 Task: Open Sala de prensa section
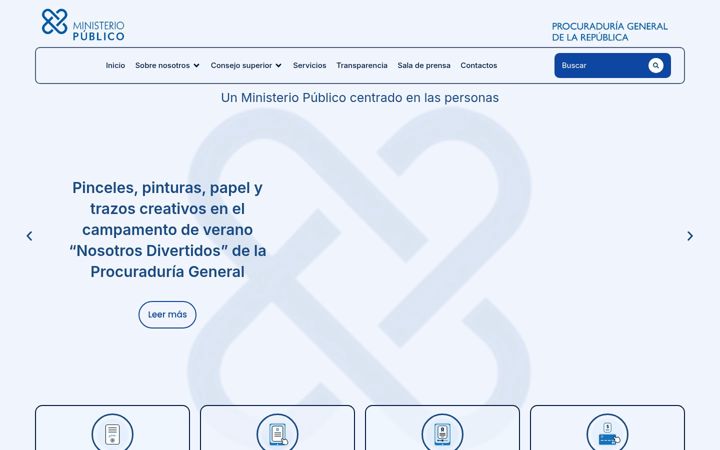[x=424, y=65]
